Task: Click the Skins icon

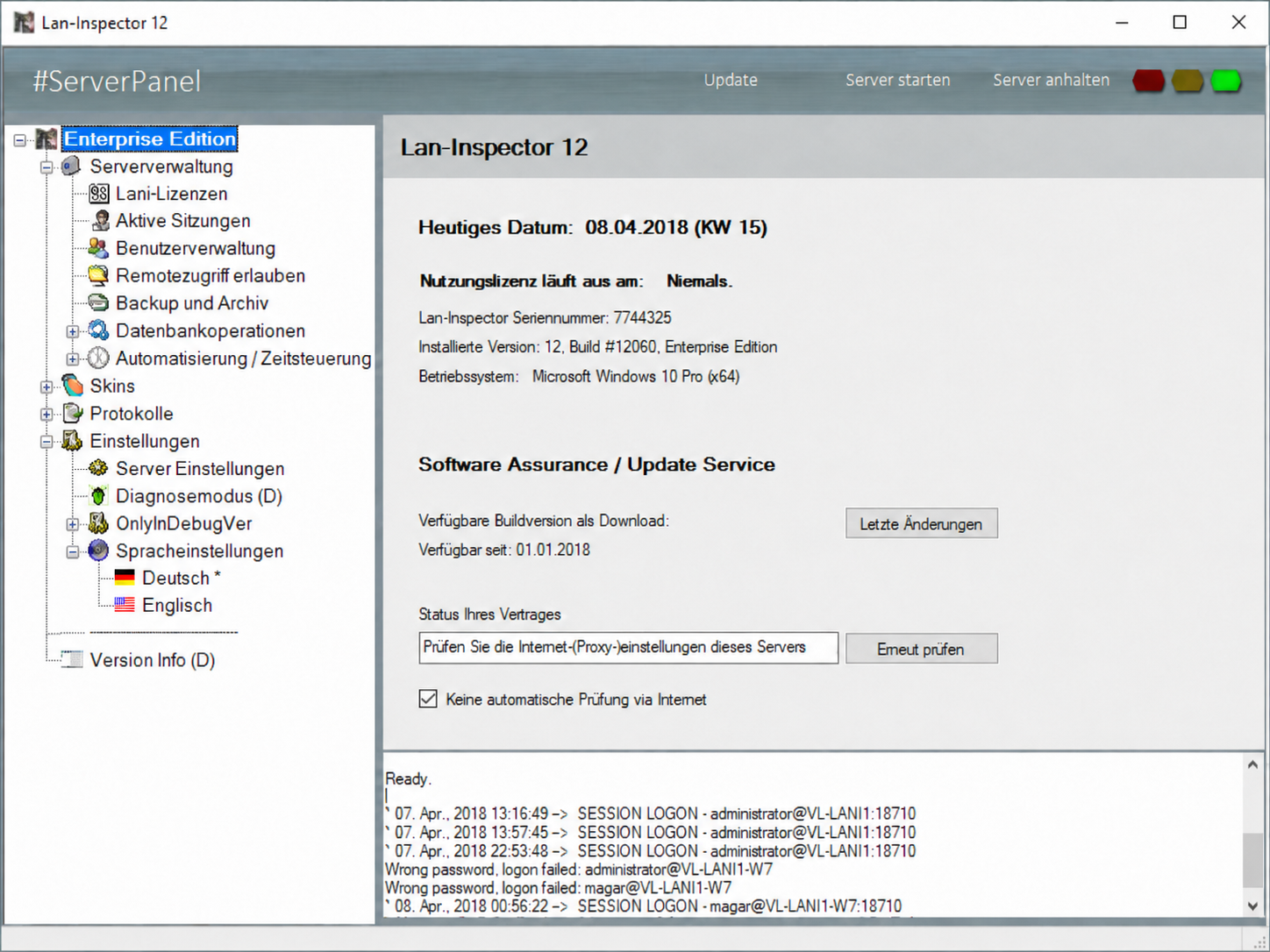Action: click(x=72, y=386)
